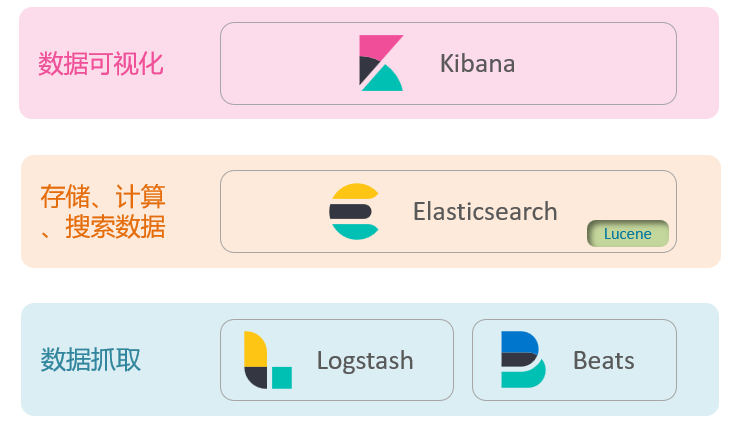Click the Kibana logo icon
731x422 pixels.
point(381,63)
